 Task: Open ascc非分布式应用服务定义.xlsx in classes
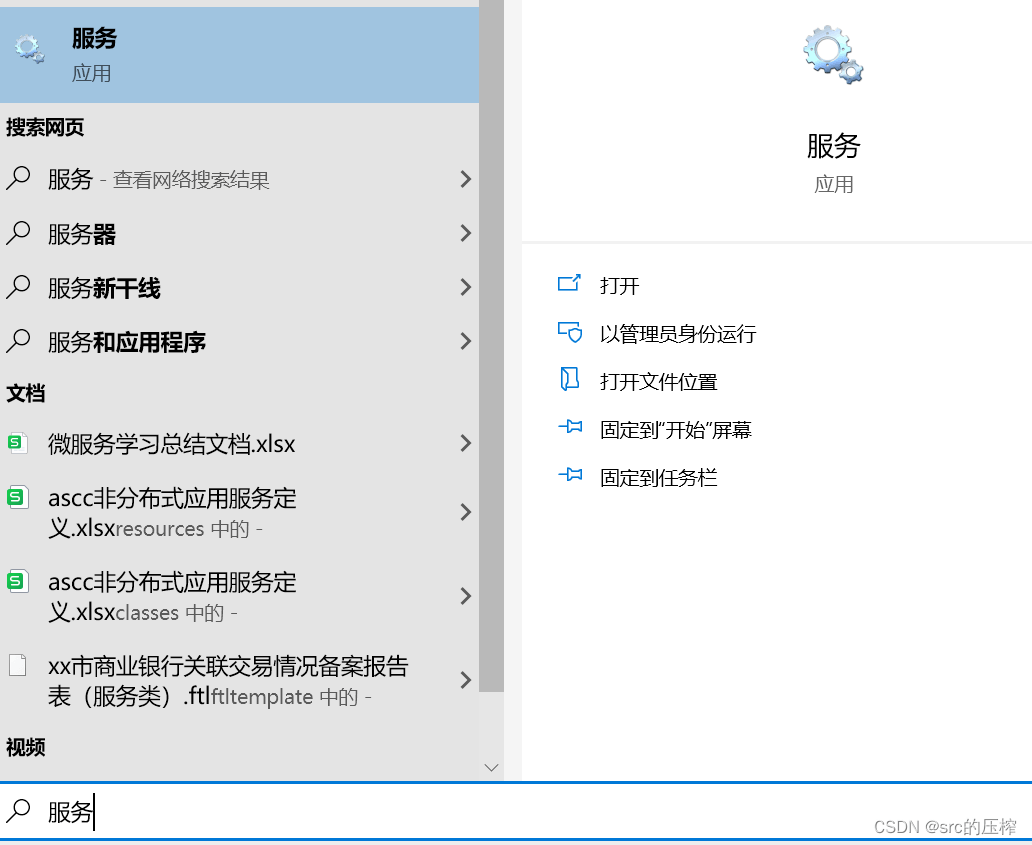pos(240,597)
